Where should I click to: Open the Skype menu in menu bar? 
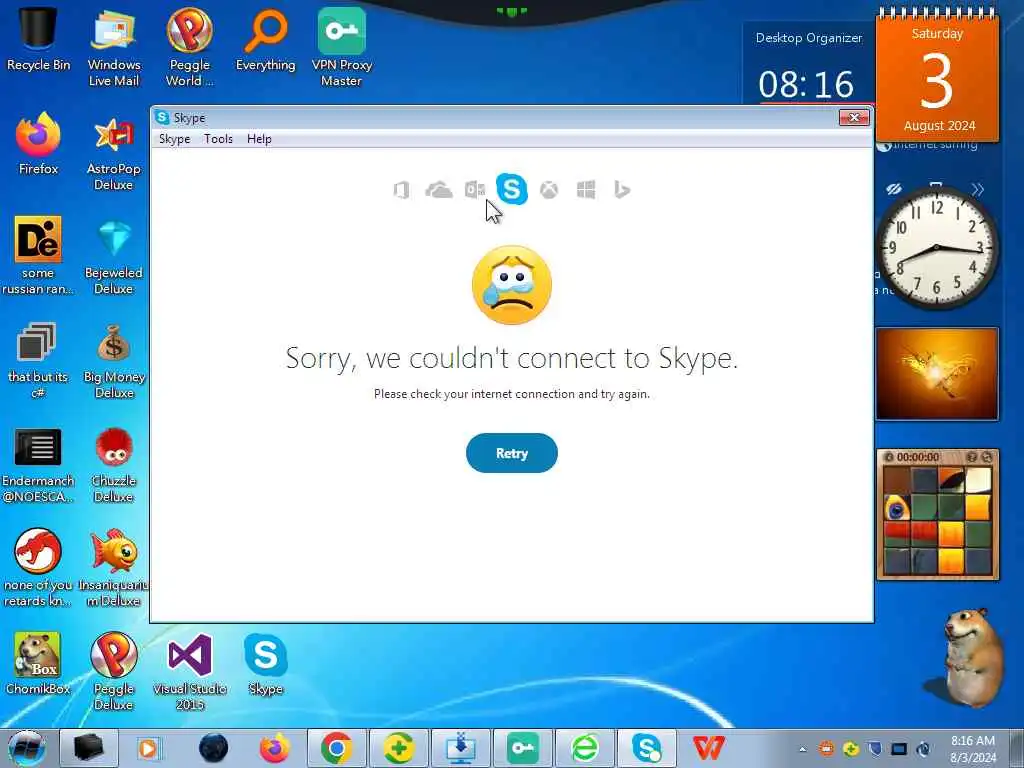[x=174, y=139]
